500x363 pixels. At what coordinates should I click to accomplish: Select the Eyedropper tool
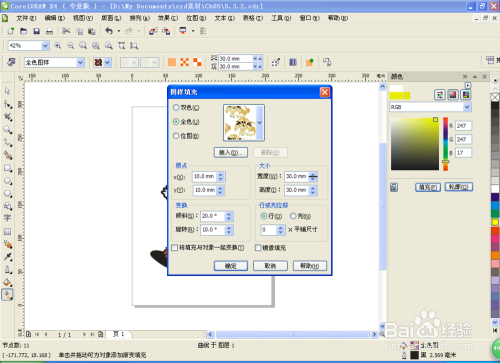7,257
